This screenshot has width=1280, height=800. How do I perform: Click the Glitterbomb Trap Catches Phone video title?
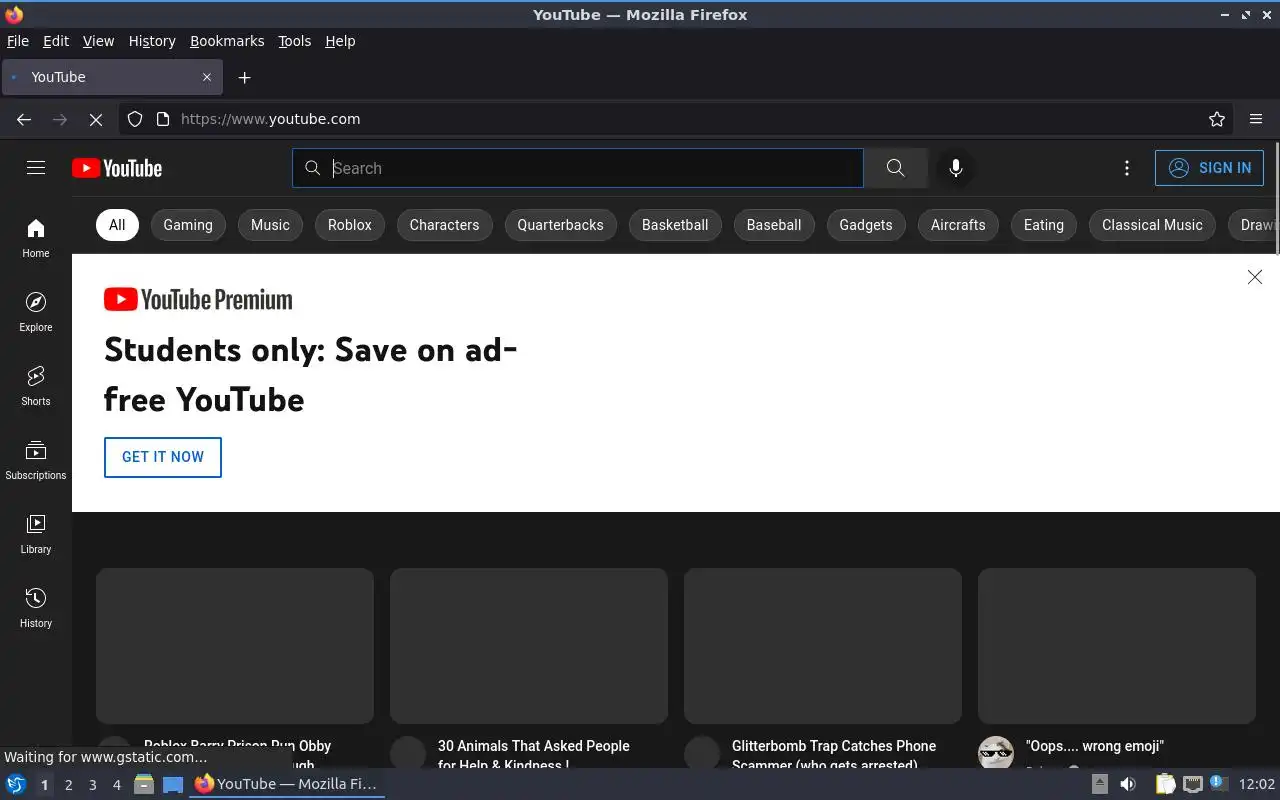coord(834,755)
